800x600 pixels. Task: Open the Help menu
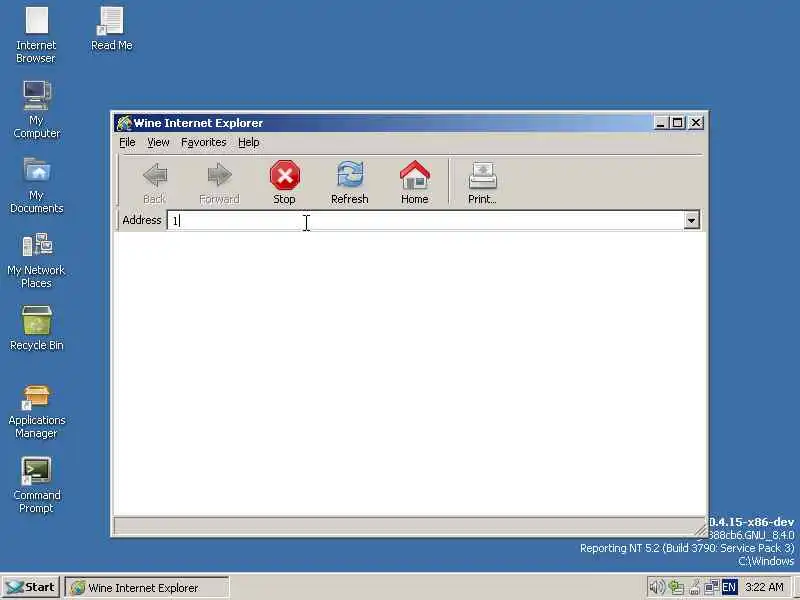click(248, 142)
